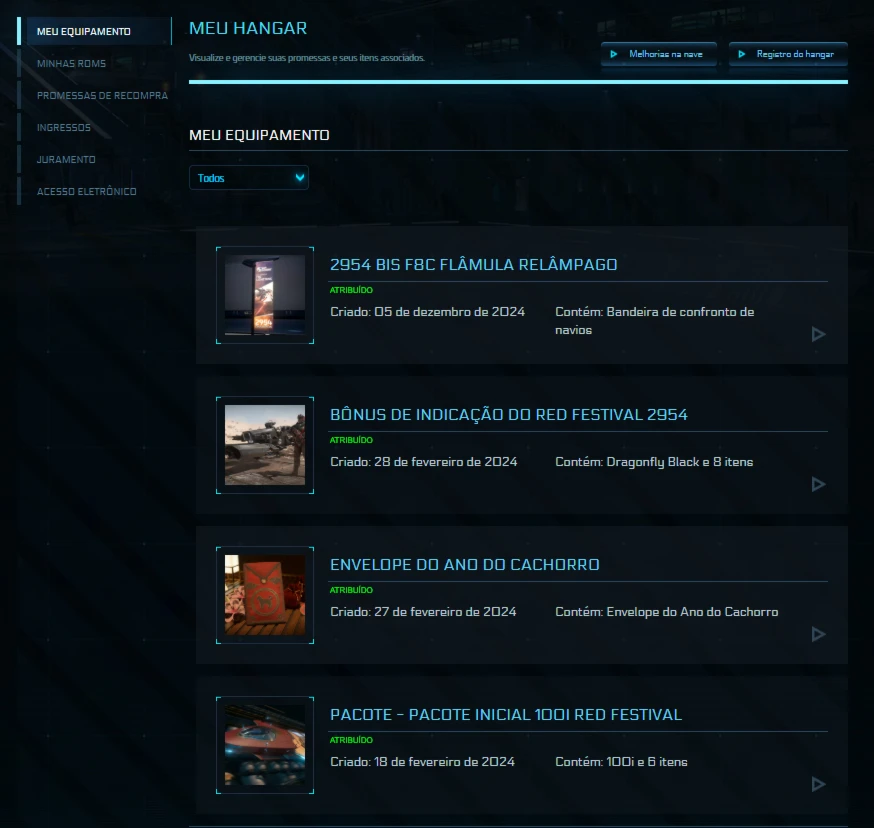Open title 2954 BIS F8C Flâmula Relâmpago

473,264
